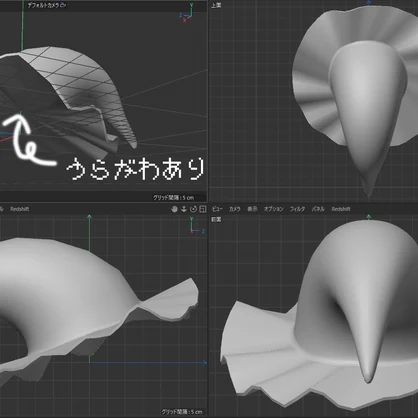Click the perspective viewport XYZ axis gizmo
The width and height of the screenshot is (418, 418).
pyautogui.click(x=187, y=13)
